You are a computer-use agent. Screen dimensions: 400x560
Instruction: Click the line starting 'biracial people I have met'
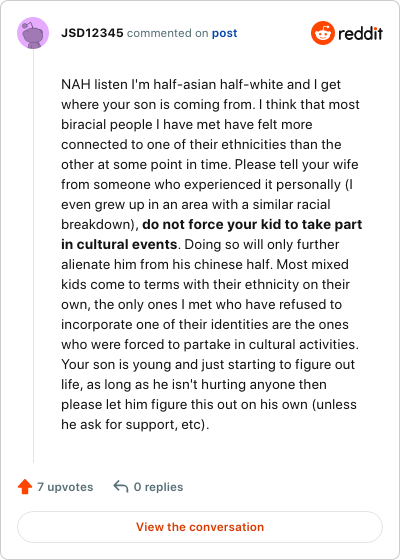[x=187, y=125]
